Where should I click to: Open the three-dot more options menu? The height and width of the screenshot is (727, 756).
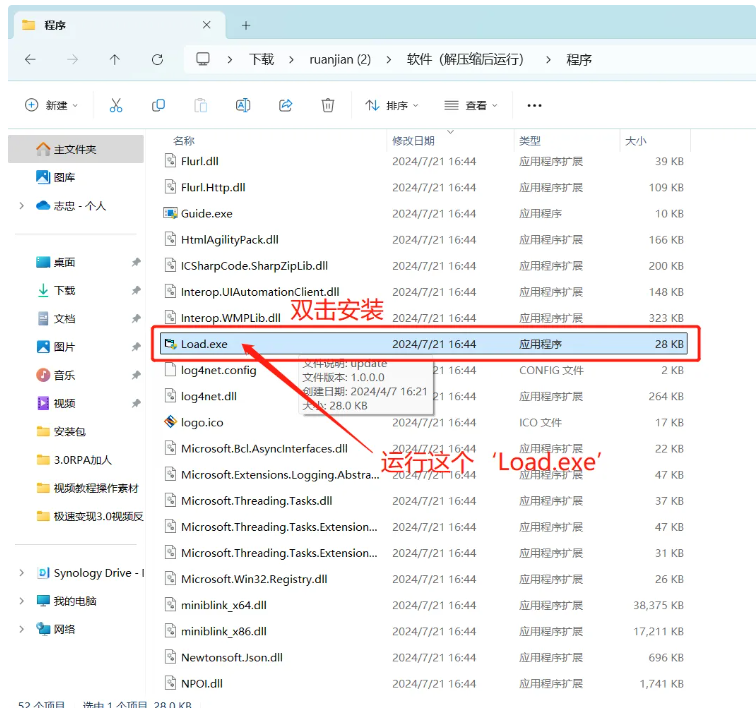pos(534,105)
